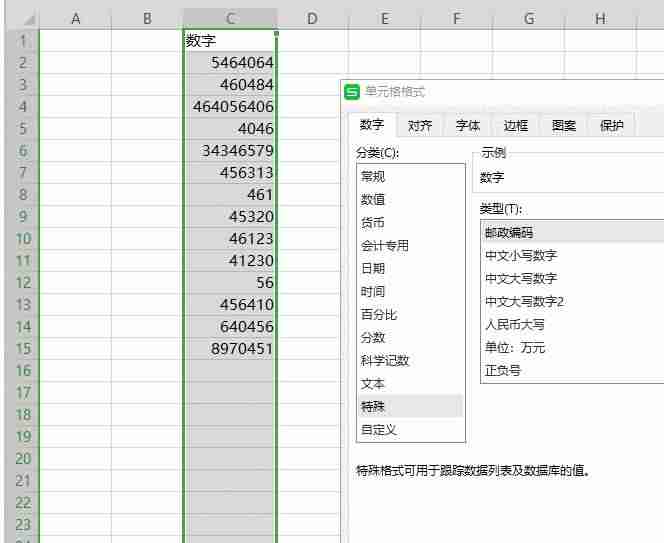The width and height of the screenshot is (664, 543).
Task: Click cell with value 46123
Action: point(230,239)
